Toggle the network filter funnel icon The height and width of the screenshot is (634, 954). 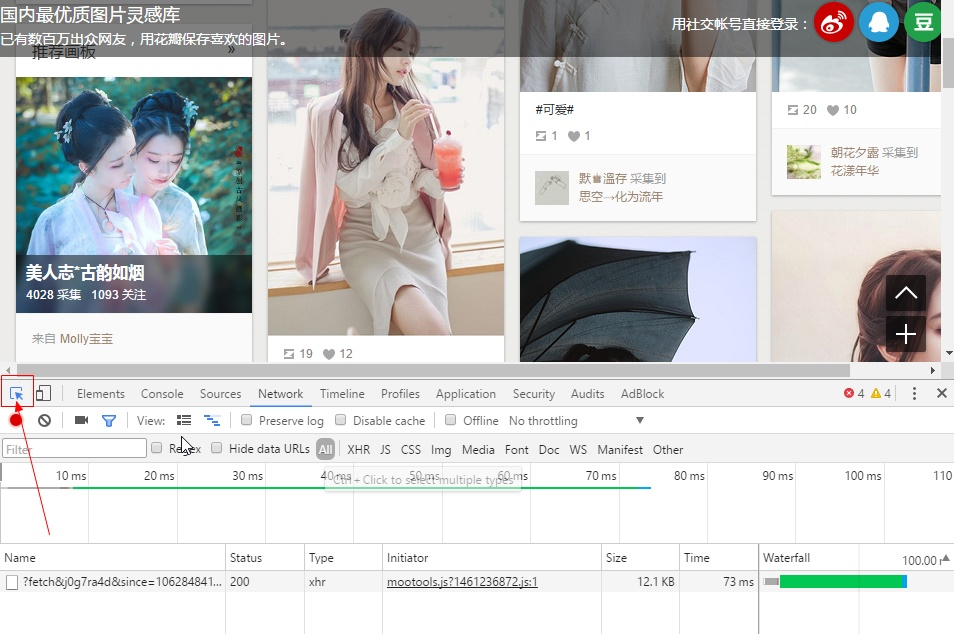109,421
